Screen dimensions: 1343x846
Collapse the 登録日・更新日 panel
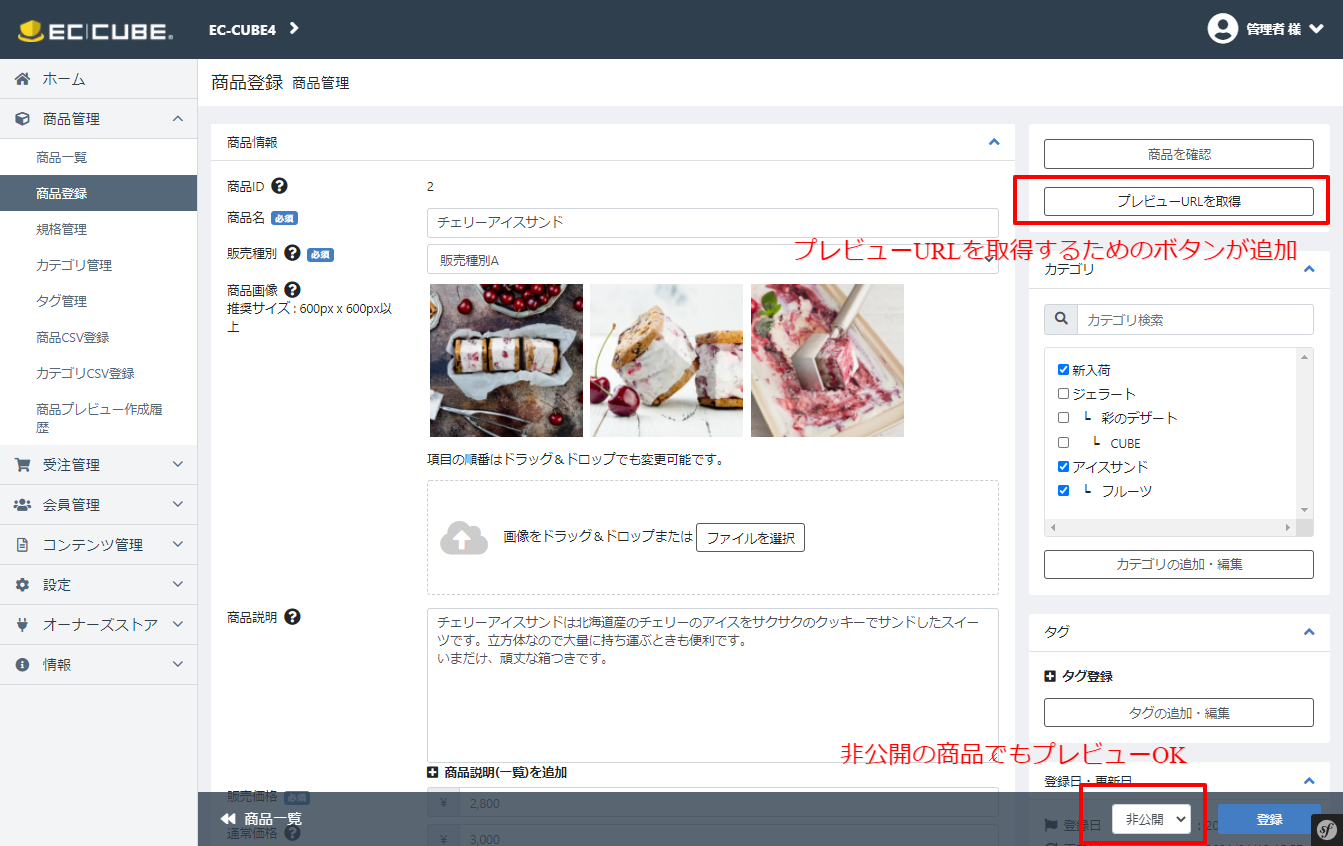pyautogui.click(x=1309, y=781)
